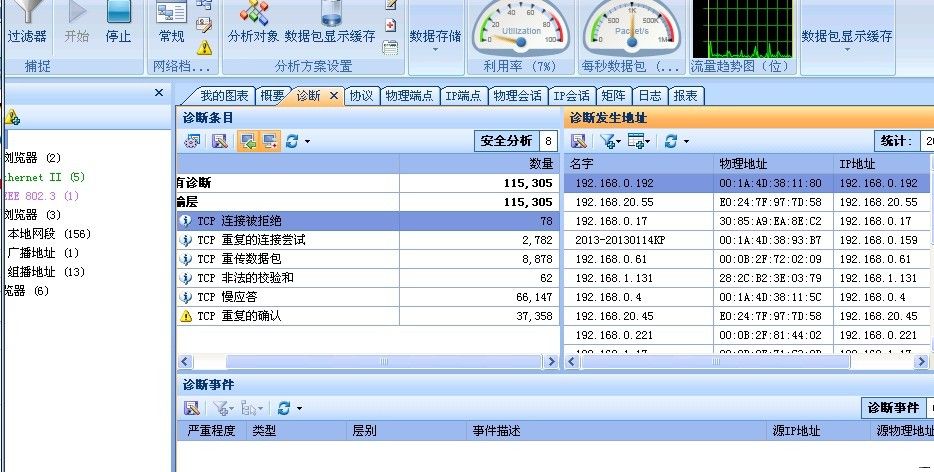Open the add-column dropdown in 诊断发生地址
The width and height of the screenshot is (934, 472).
(x=639, y=141)
